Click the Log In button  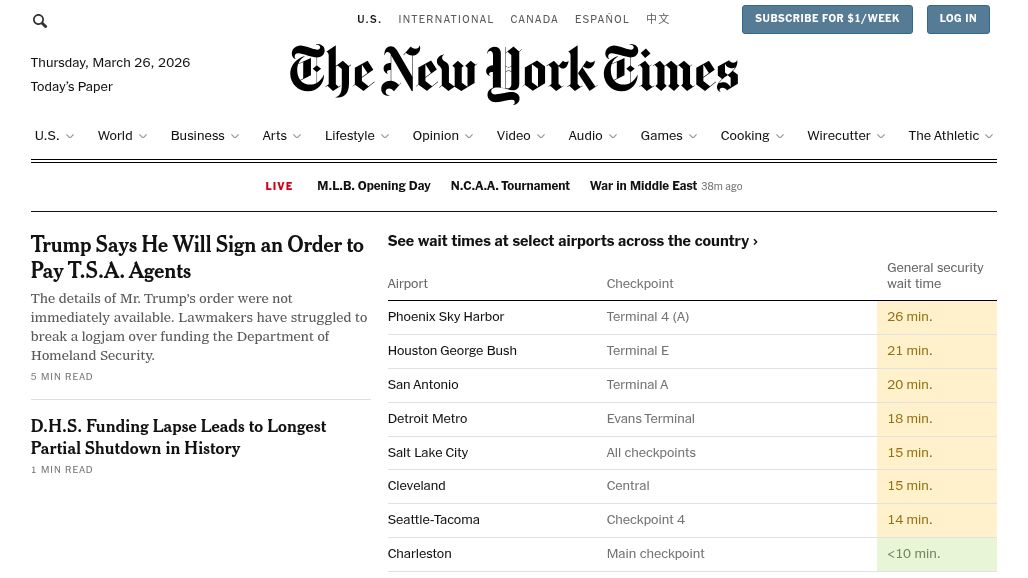(957, 19)
